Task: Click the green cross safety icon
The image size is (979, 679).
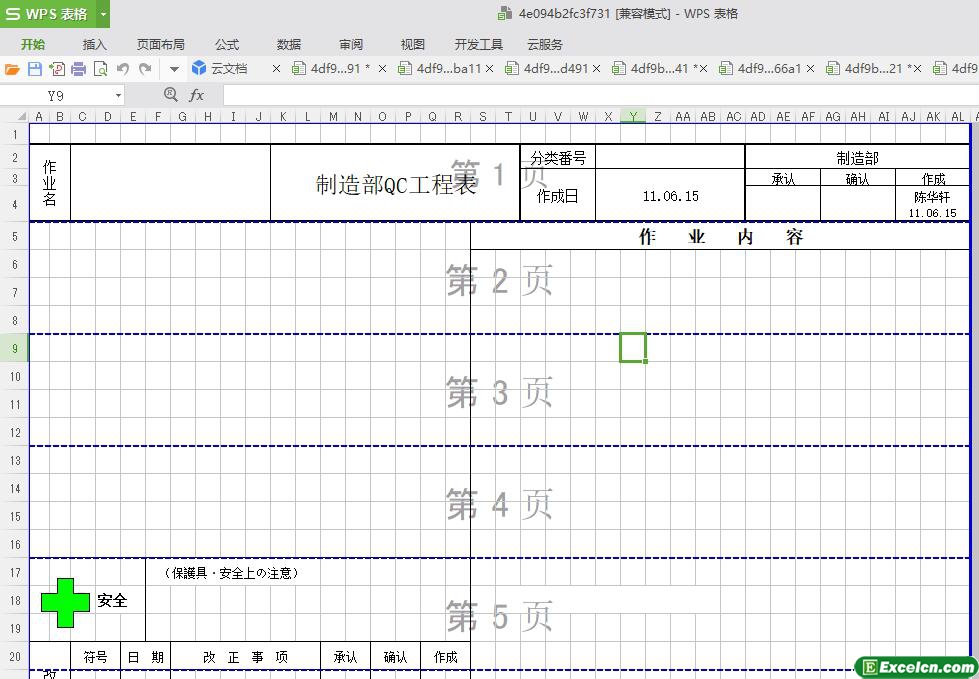Action: (65, 602)
